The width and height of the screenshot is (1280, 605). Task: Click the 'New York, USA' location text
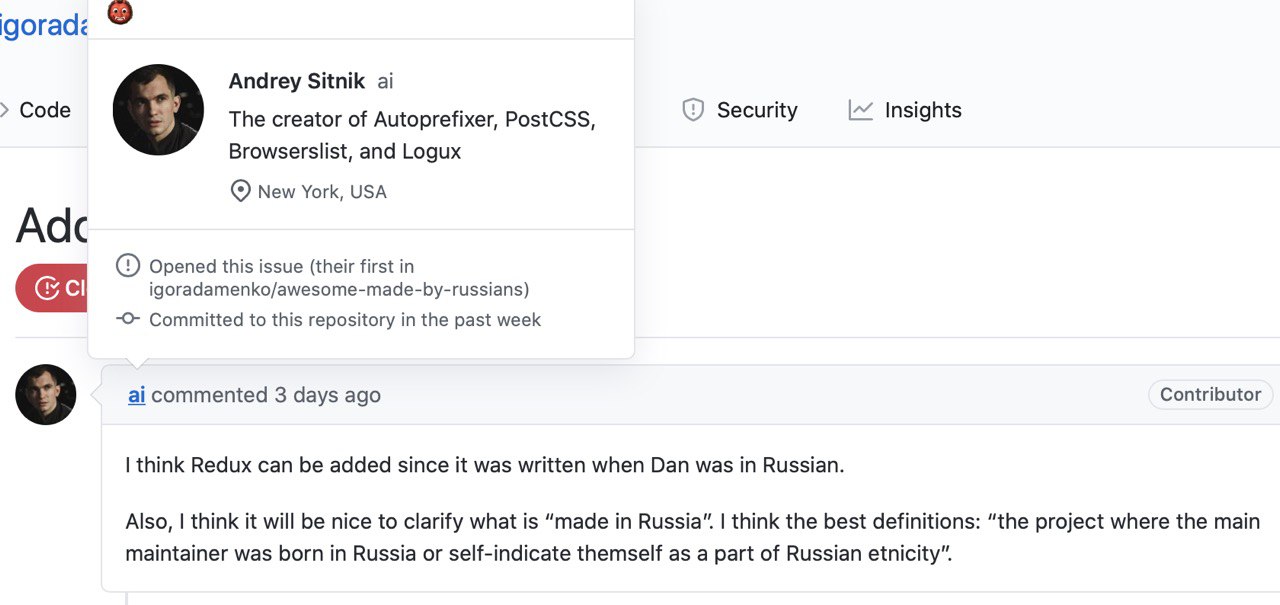coord(322,191)
